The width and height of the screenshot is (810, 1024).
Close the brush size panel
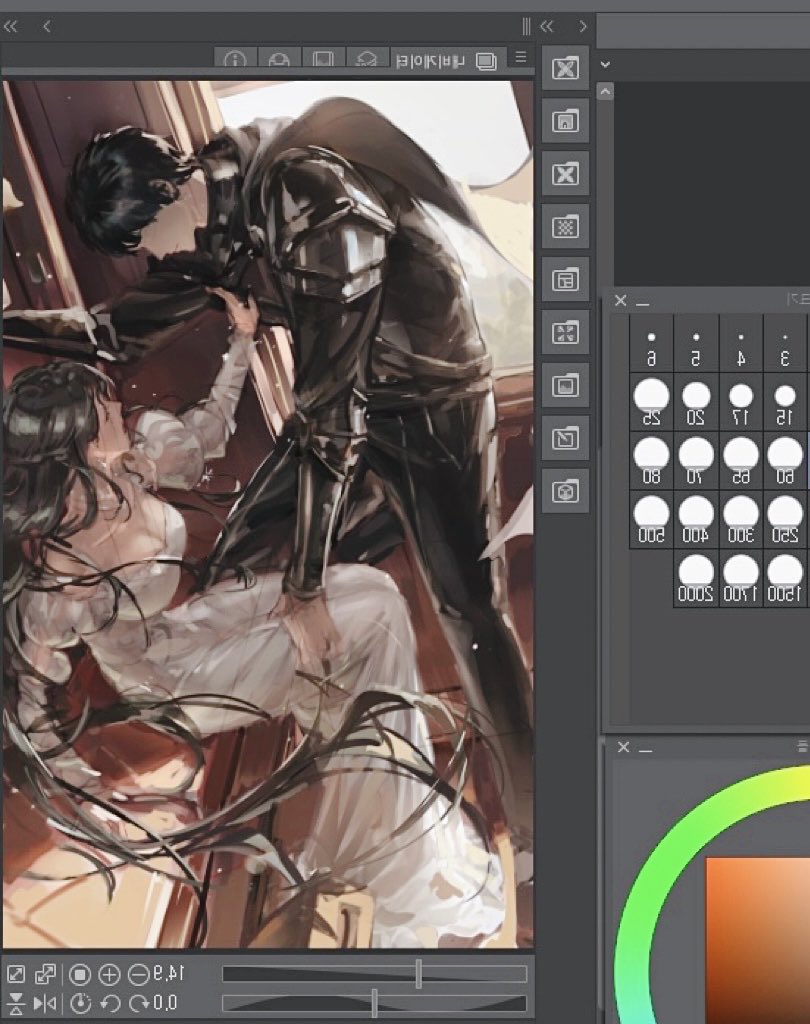(x=621, y=300)
